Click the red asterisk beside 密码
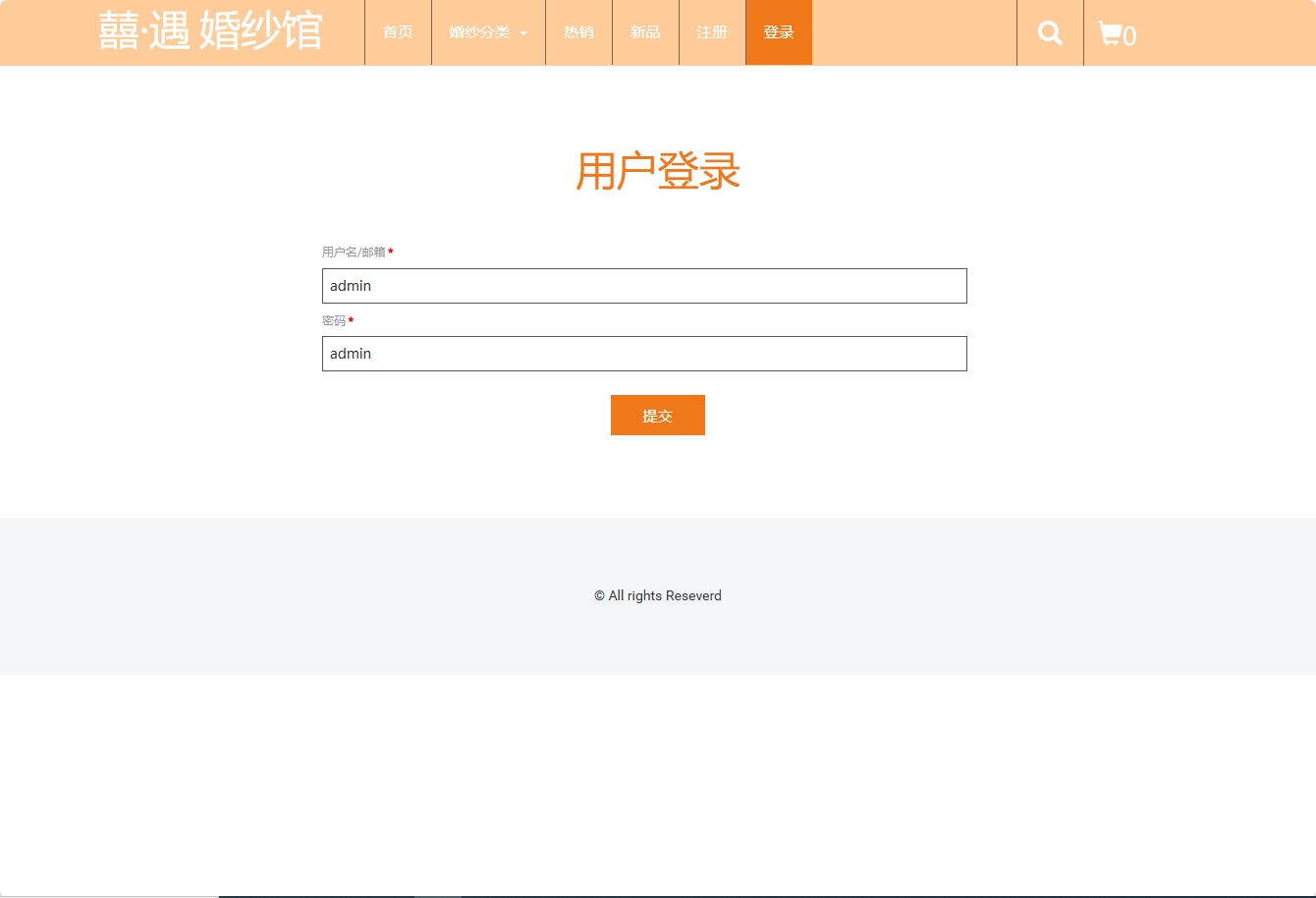The height and width of the screenshot is (898, 1316). tap(351, 320)
